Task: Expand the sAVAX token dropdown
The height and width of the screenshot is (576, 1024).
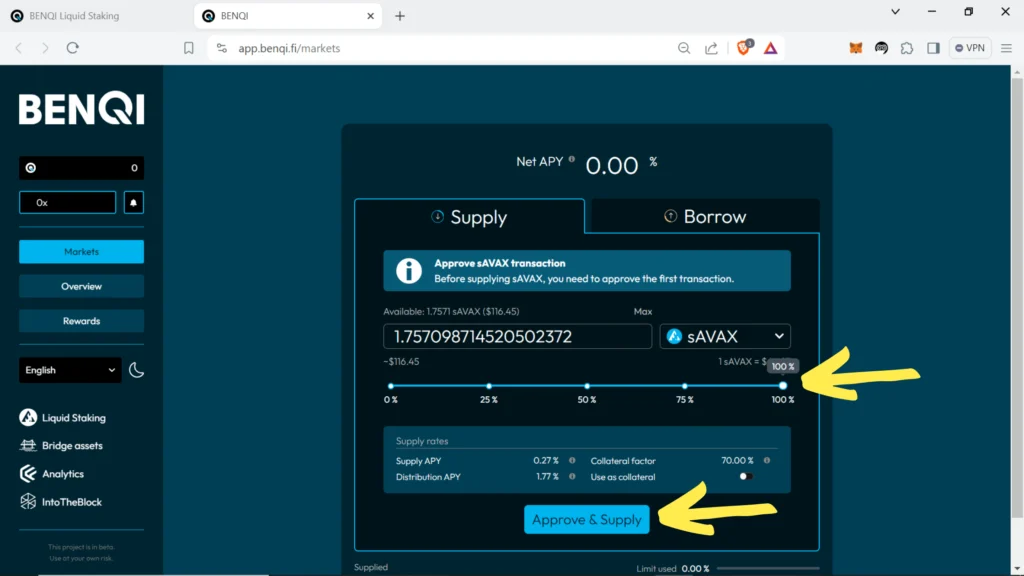Action: 725,337
